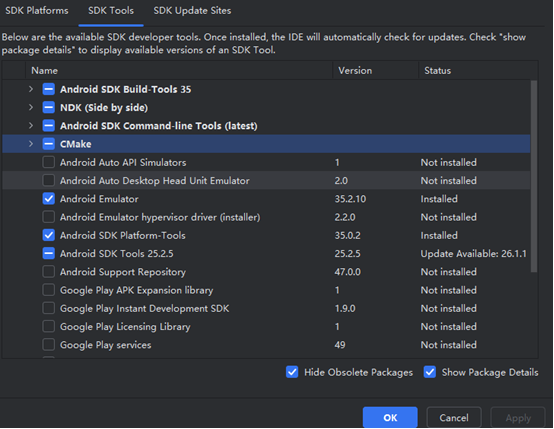The height and width of the screenshot is (429, 554).
Task: Toggle the Android SDK Tools 25.2.5 partial checkbox
Action: click(48, 253)
